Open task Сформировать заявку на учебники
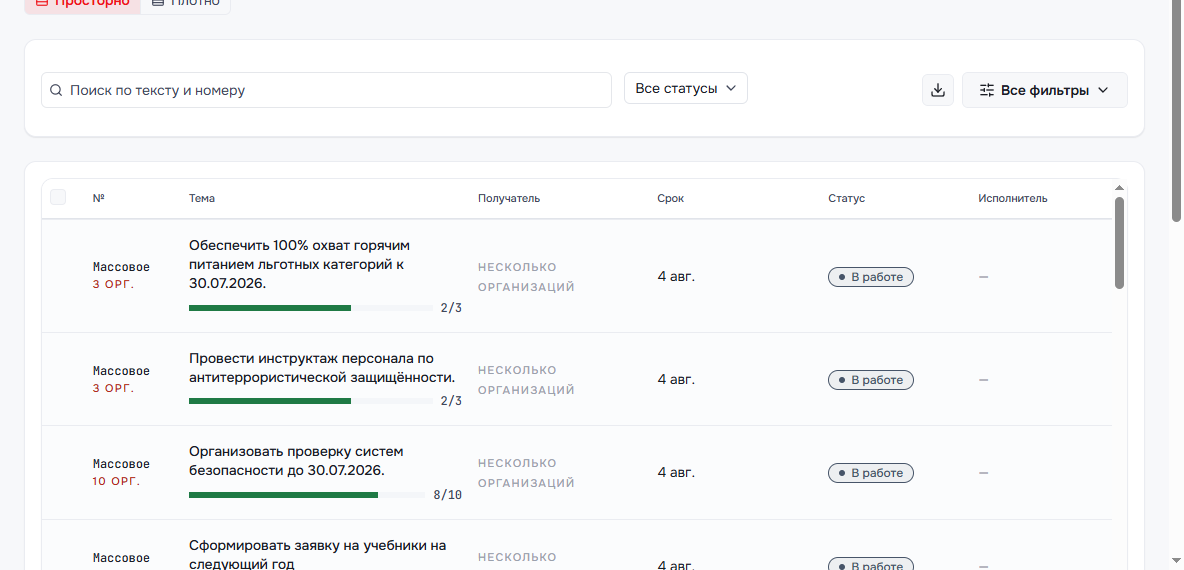Screen dimensions: 1184x570 (x=317, y=554)
